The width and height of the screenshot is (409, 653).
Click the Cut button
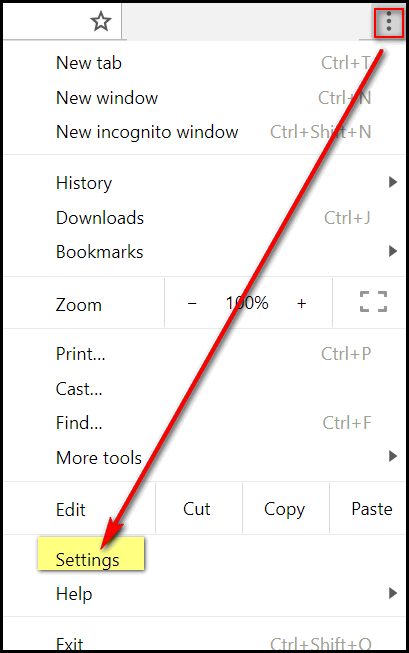click(199, 509)
